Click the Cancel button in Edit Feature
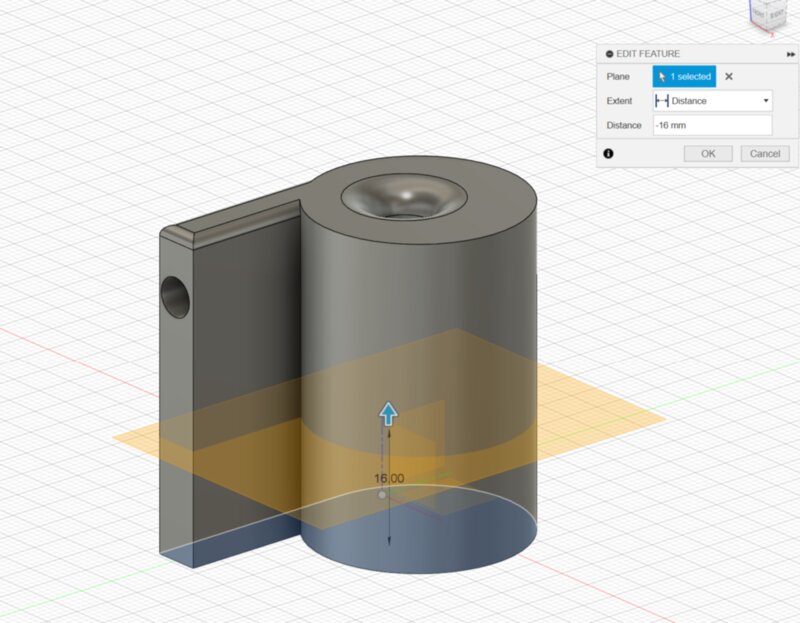The height and width of the screenshot is (623, 800). pyautogui.click(x=765, y=154)
